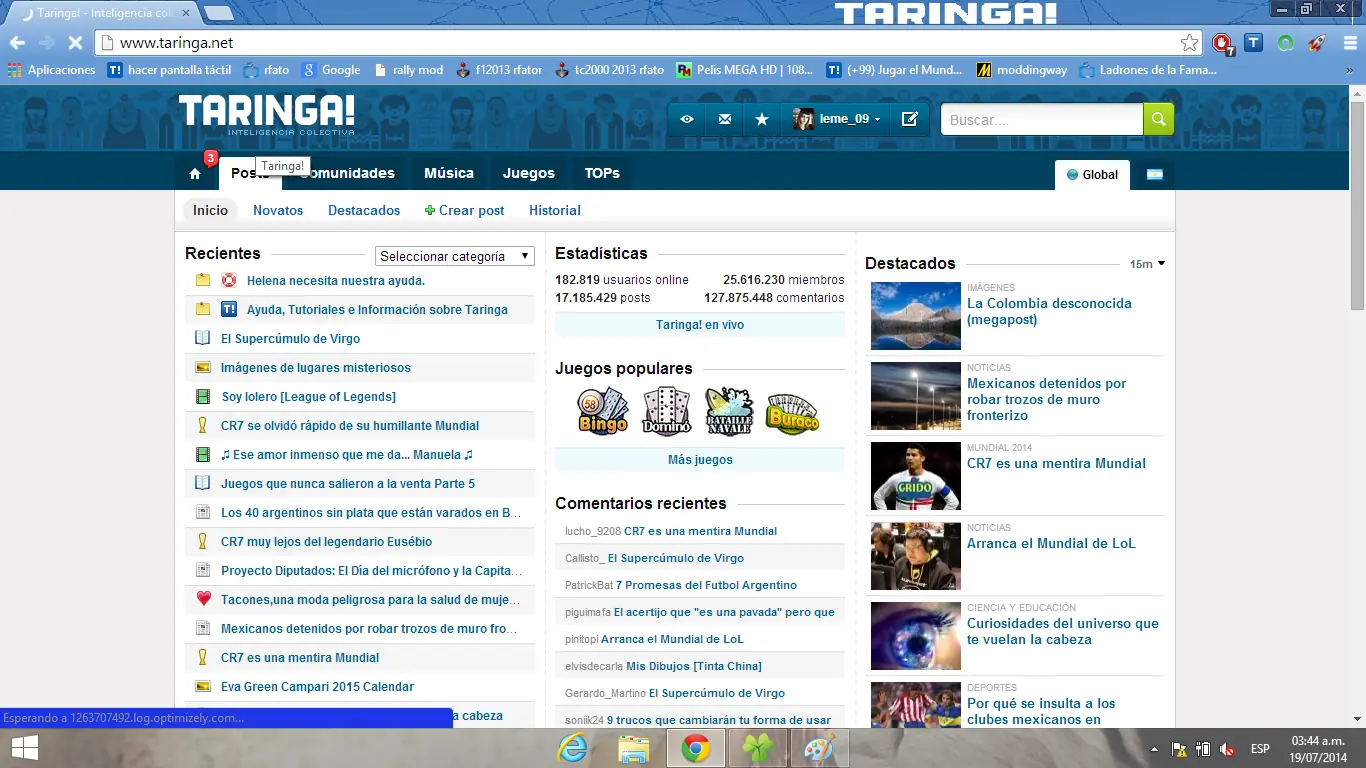1366x768 pixels.
Task: Stop loading the page with the X button
Action: [75, 43]
